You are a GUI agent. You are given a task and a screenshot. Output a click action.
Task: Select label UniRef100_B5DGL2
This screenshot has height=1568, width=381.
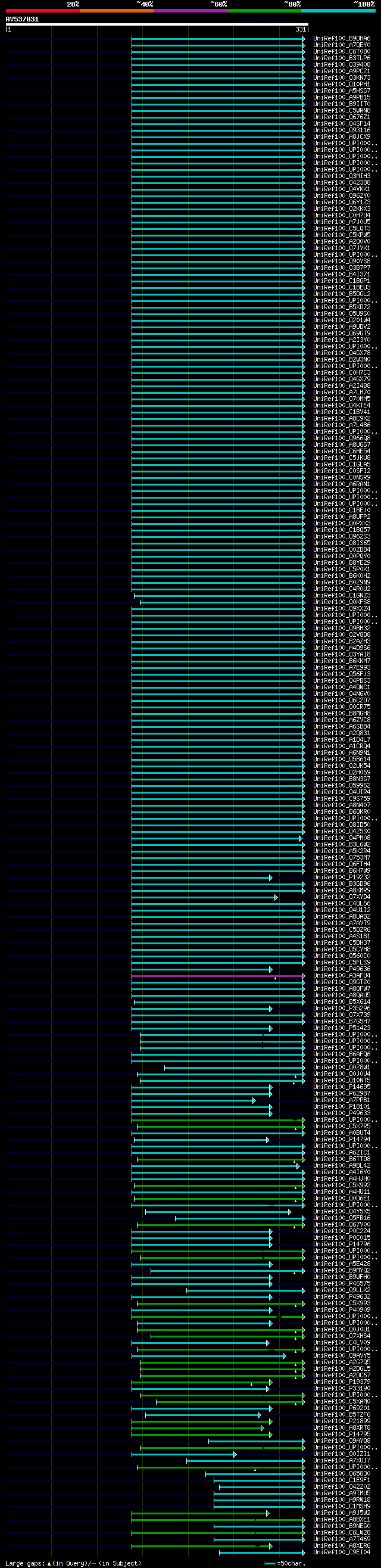tap(342, 294)
